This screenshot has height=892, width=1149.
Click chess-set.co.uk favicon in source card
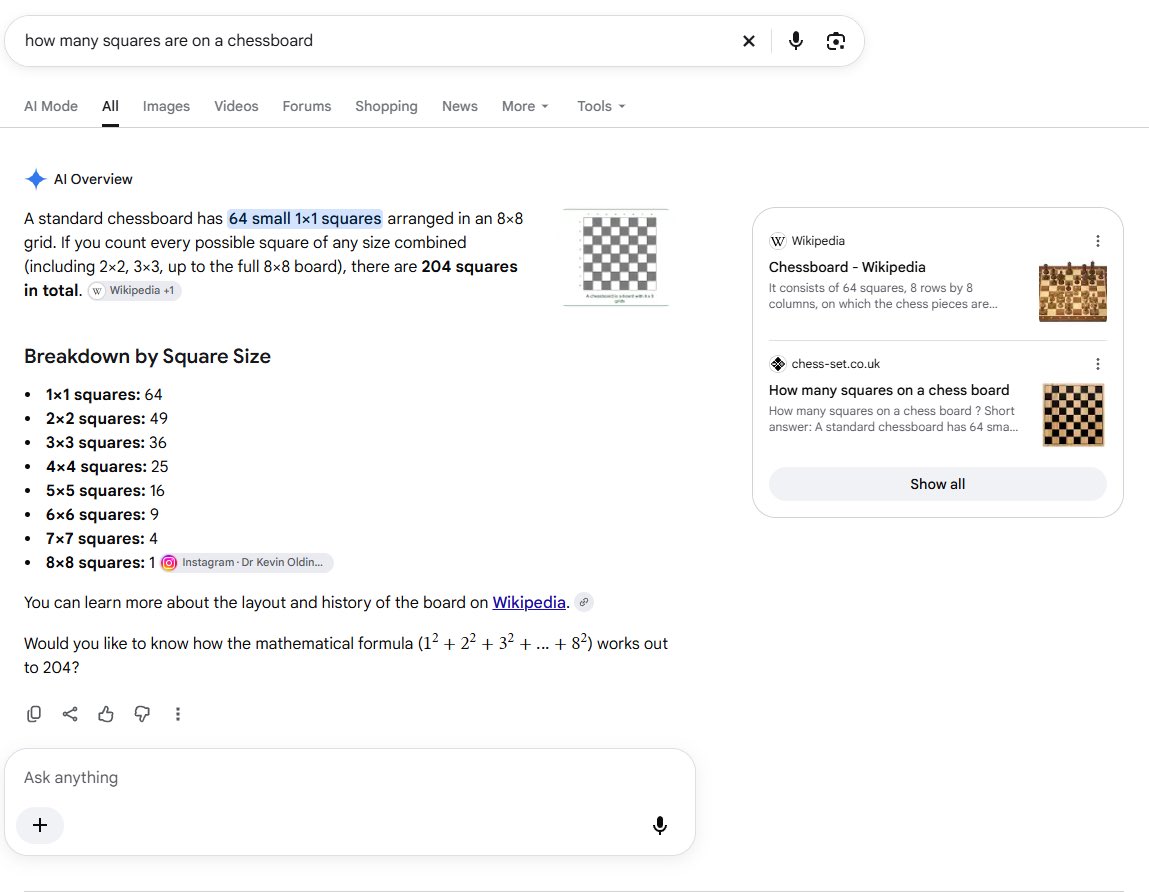tap(777, 364)
